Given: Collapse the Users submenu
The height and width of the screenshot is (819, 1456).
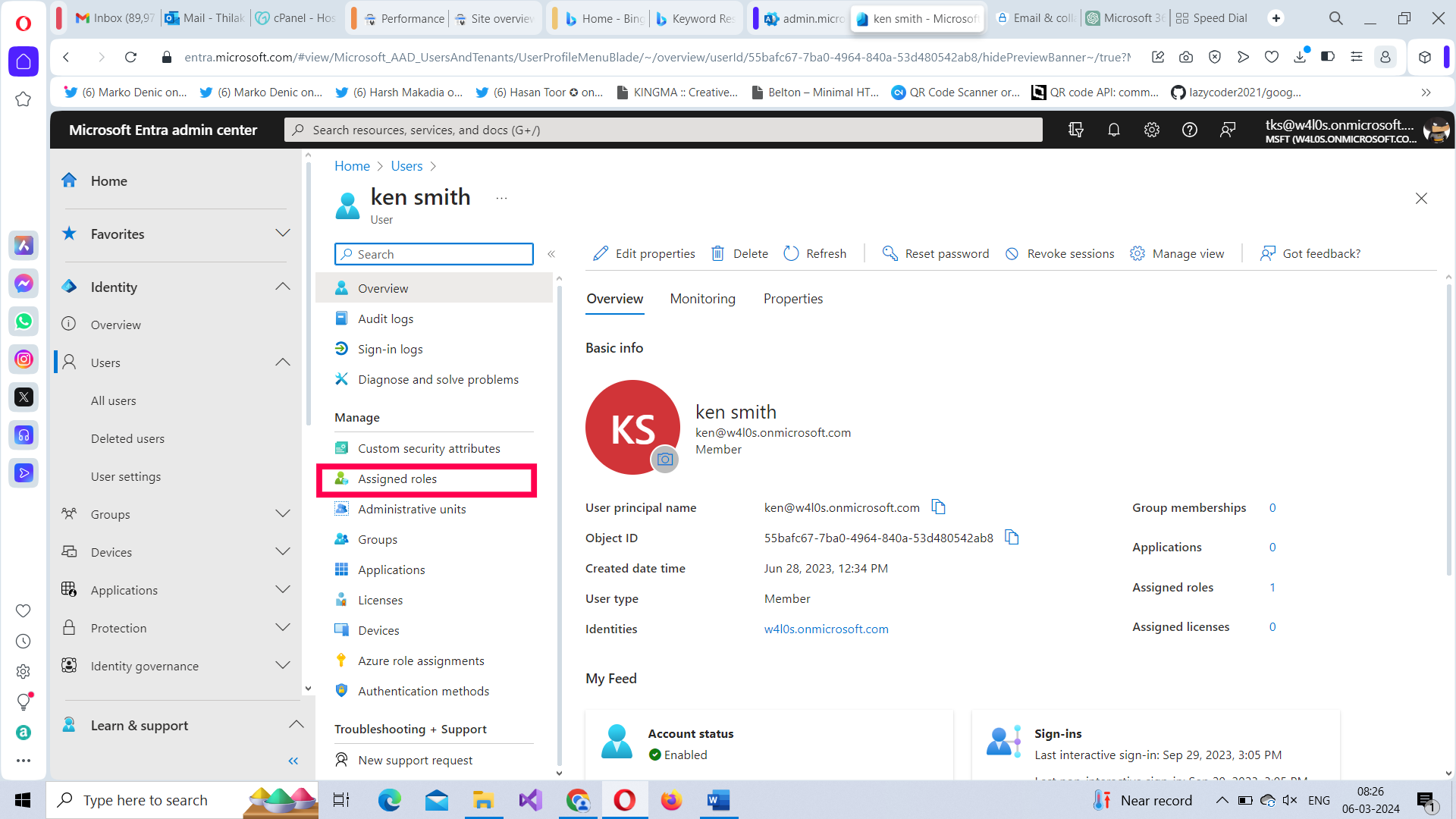Looking at the screenshot, I should coord(283,362).
